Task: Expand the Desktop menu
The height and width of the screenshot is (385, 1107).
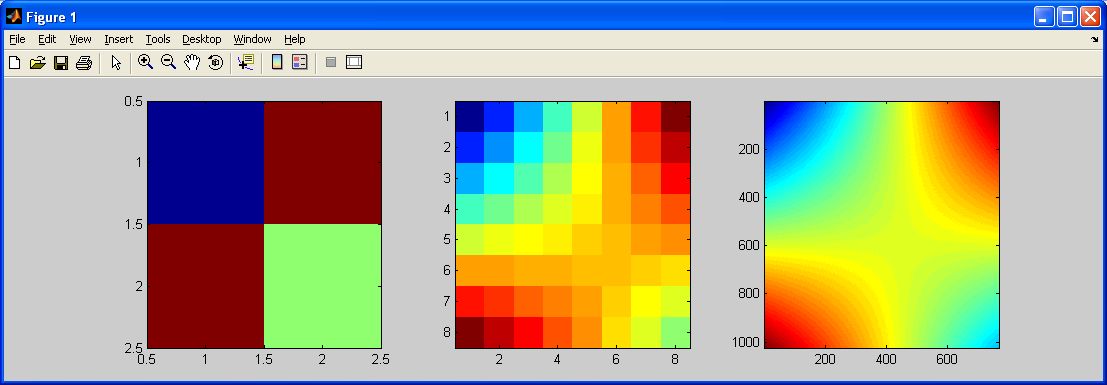Action: 202,40
